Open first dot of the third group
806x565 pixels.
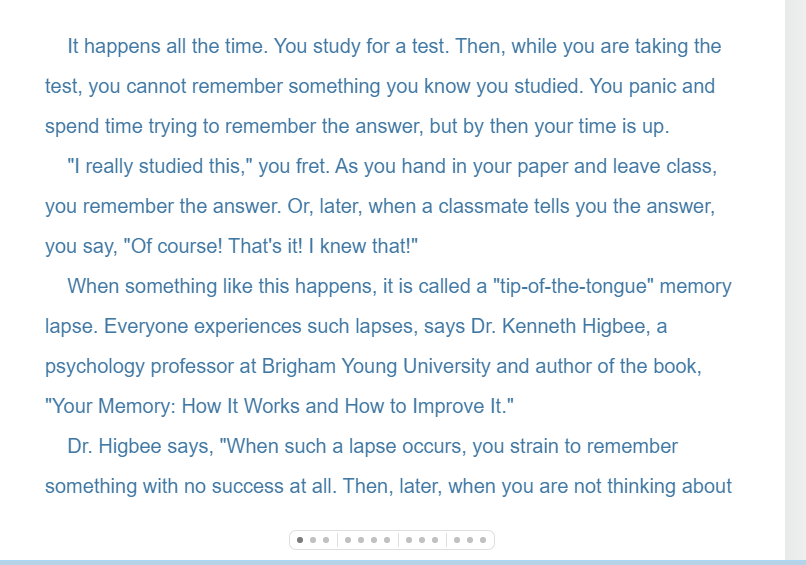[409, 540]
